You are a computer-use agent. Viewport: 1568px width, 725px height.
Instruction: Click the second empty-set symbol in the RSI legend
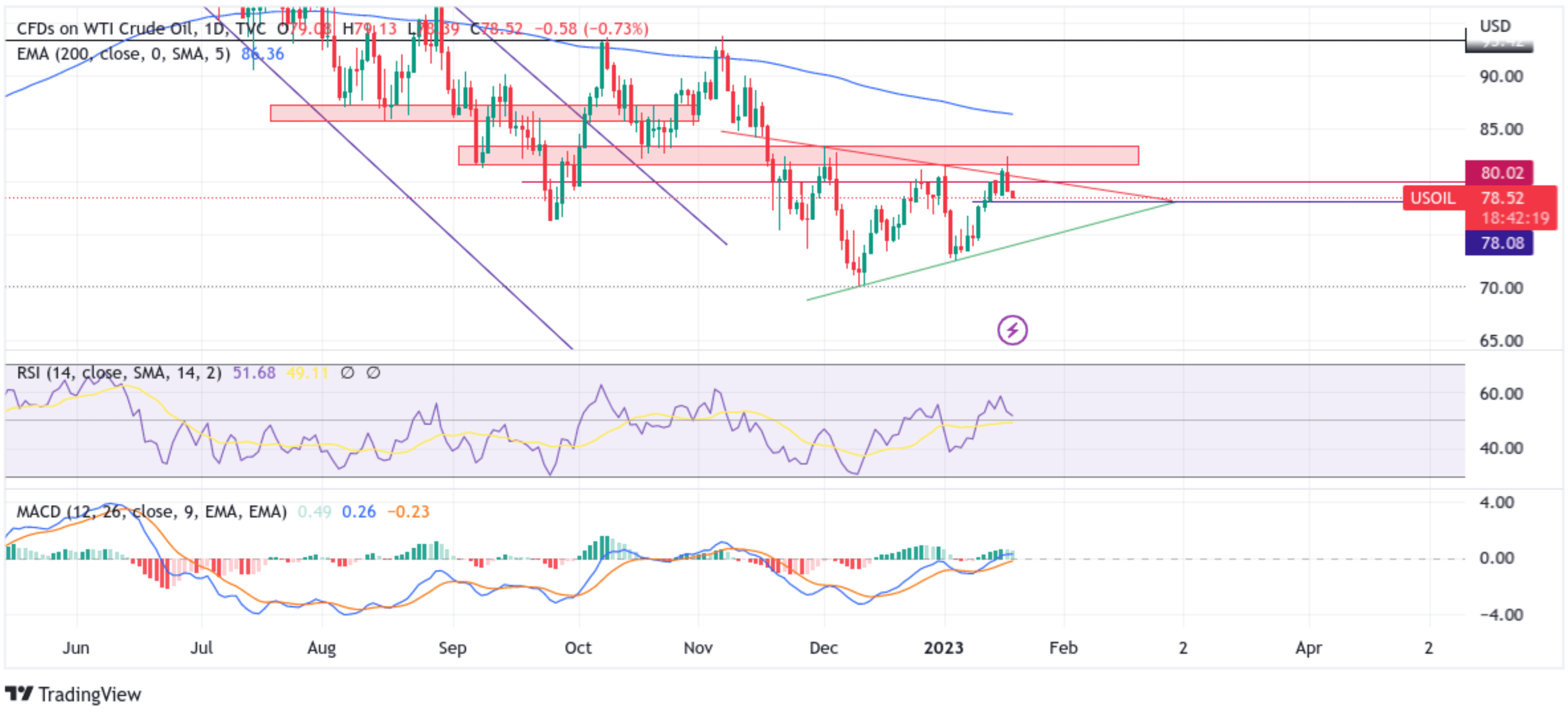pos(373,372)
